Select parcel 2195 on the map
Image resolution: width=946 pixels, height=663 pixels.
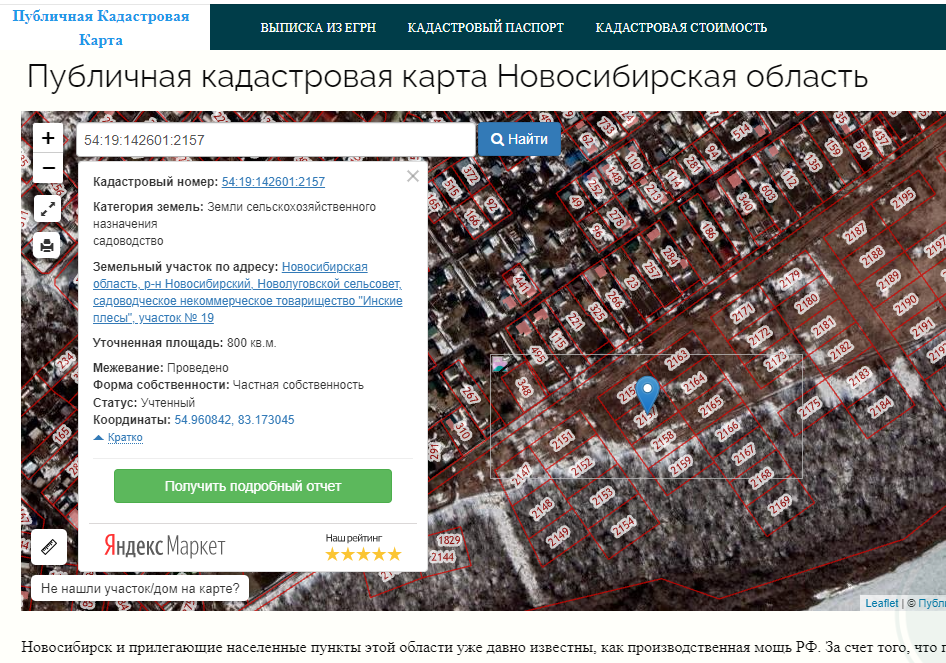(902, 198)
